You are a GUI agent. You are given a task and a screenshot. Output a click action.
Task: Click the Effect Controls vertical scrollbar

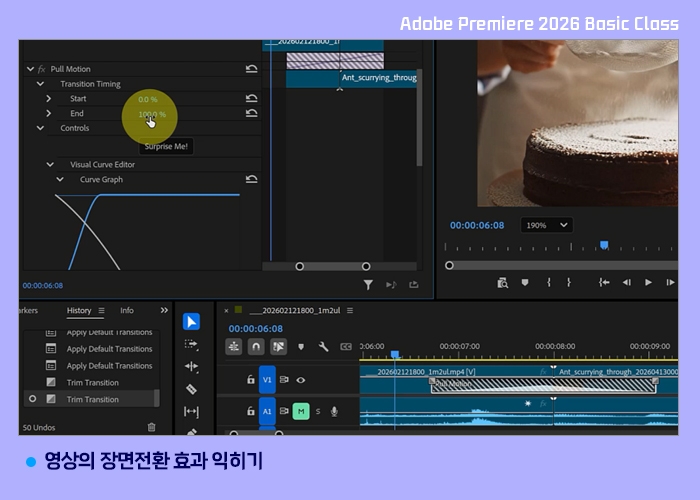tap(419, 117)
